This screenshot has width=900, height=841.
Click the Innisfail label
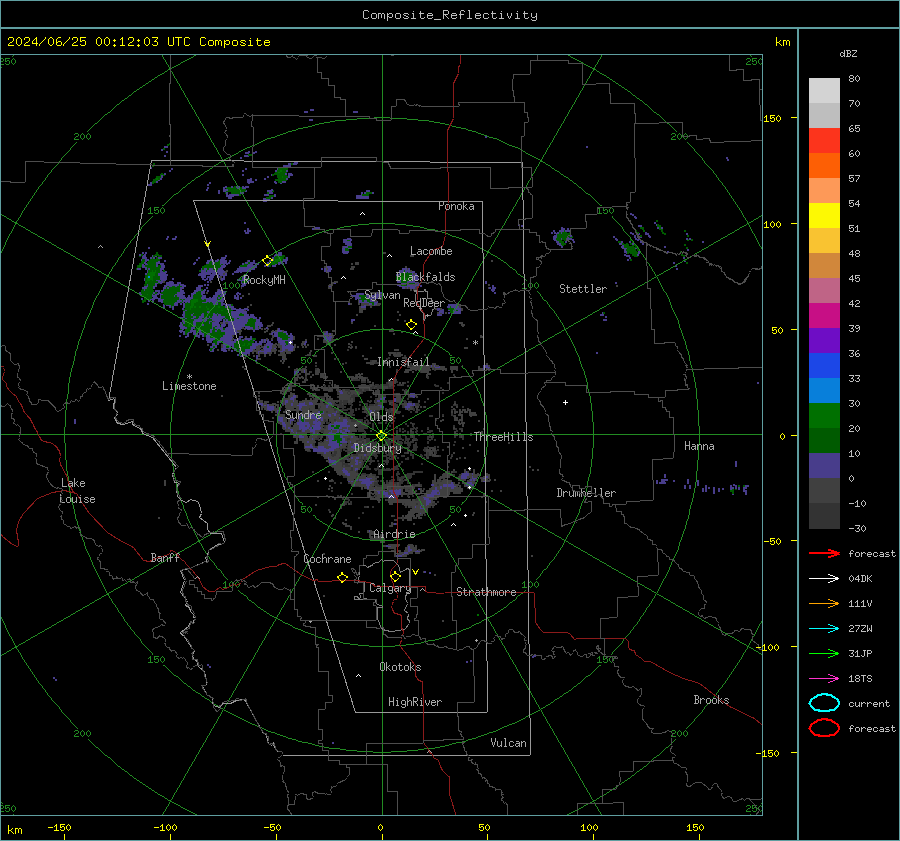tap(403, 362)
